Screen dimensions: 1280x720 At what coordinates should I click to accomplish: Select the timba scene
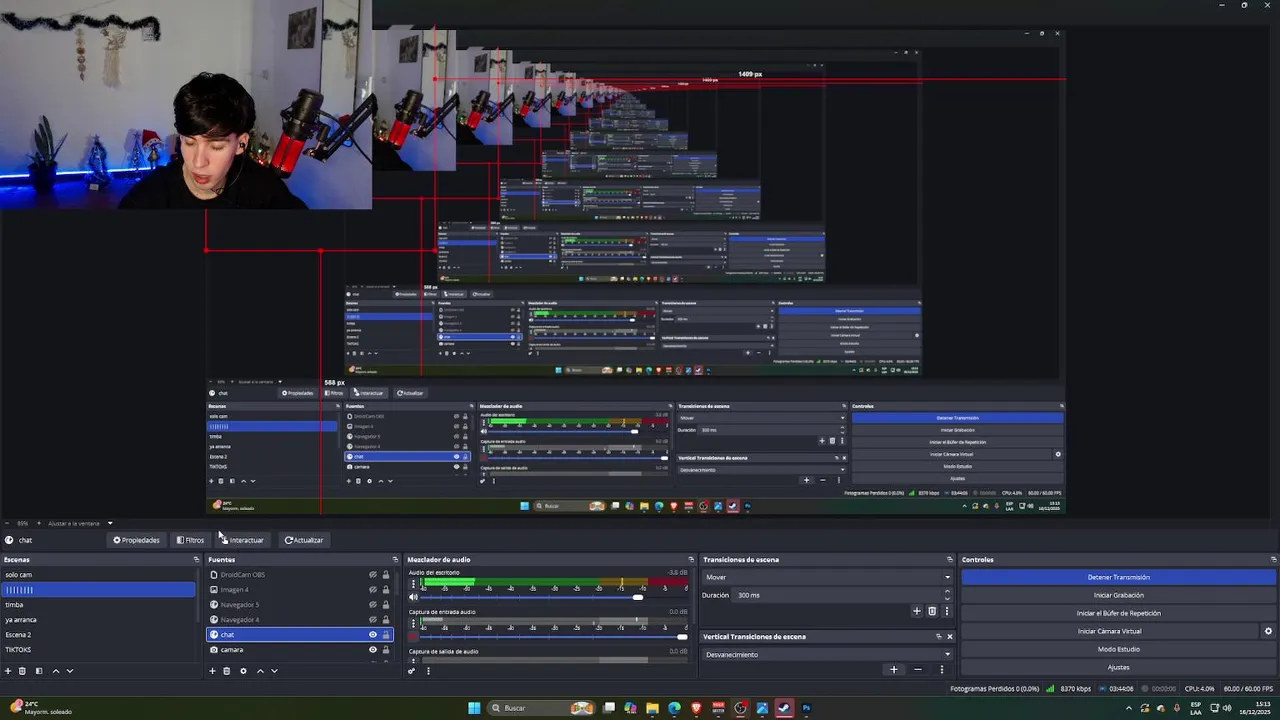[x=98, y=605]
